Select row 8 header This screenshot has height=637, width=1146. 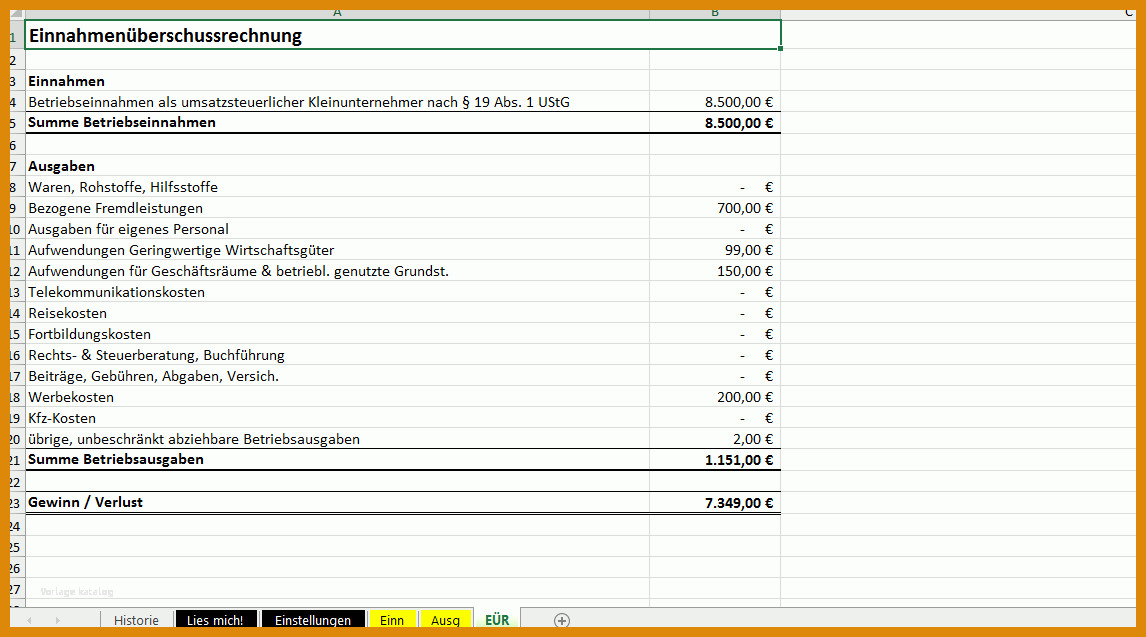point(16,187)
